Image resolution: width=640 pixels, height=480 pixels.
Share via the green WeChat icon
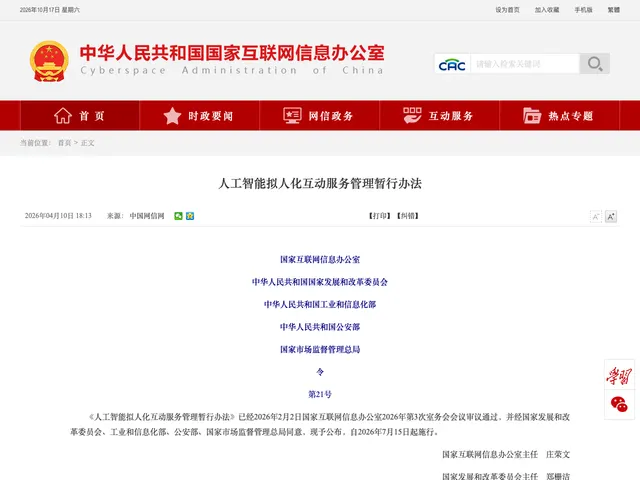[x=178, y=216]
